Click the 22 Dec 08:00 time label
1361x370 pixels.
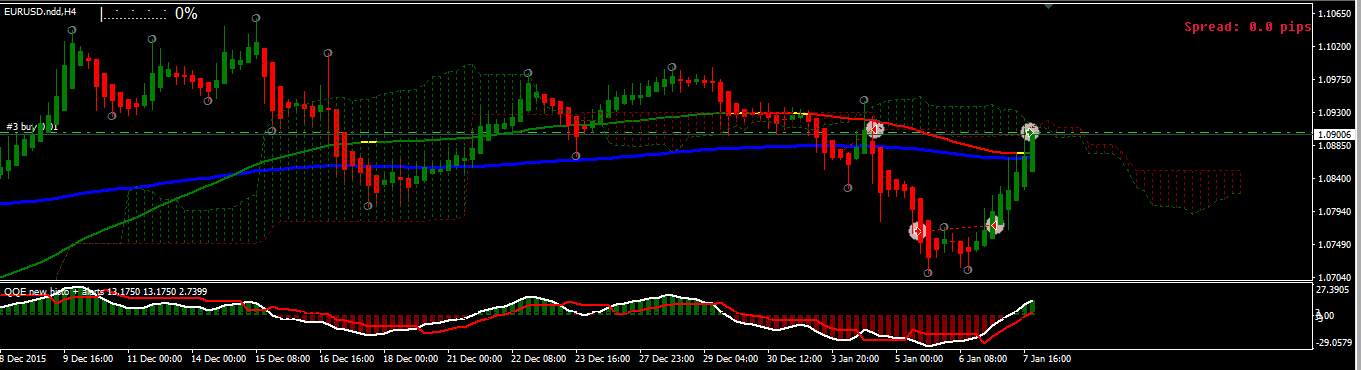tap(540, 358)
